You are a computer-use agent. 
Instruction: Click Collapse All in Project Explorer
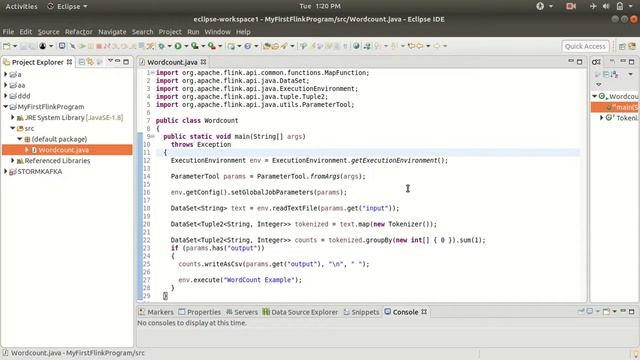(x=82, y=62)
